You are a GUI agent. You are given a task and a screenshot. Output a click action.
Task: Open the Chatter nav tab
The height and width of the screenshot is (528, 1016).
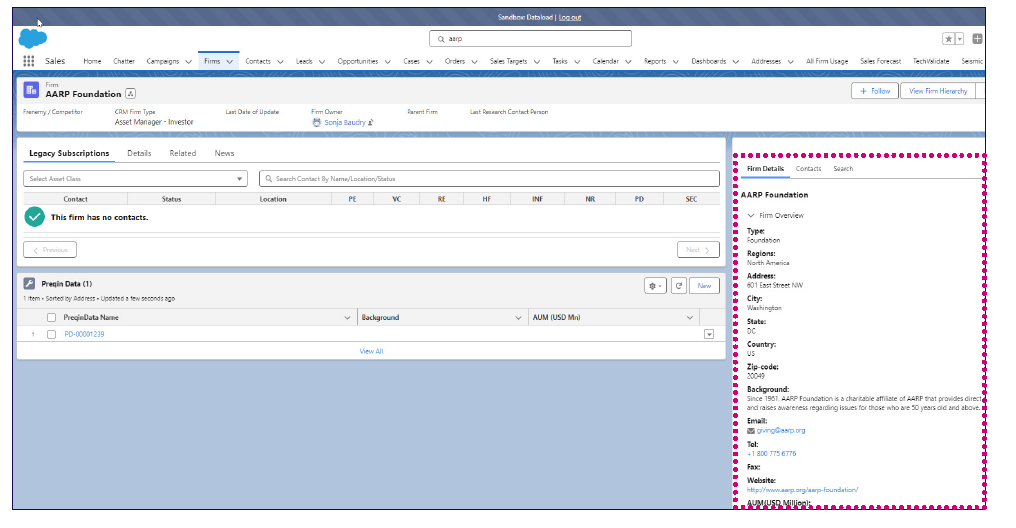(124, 61)
